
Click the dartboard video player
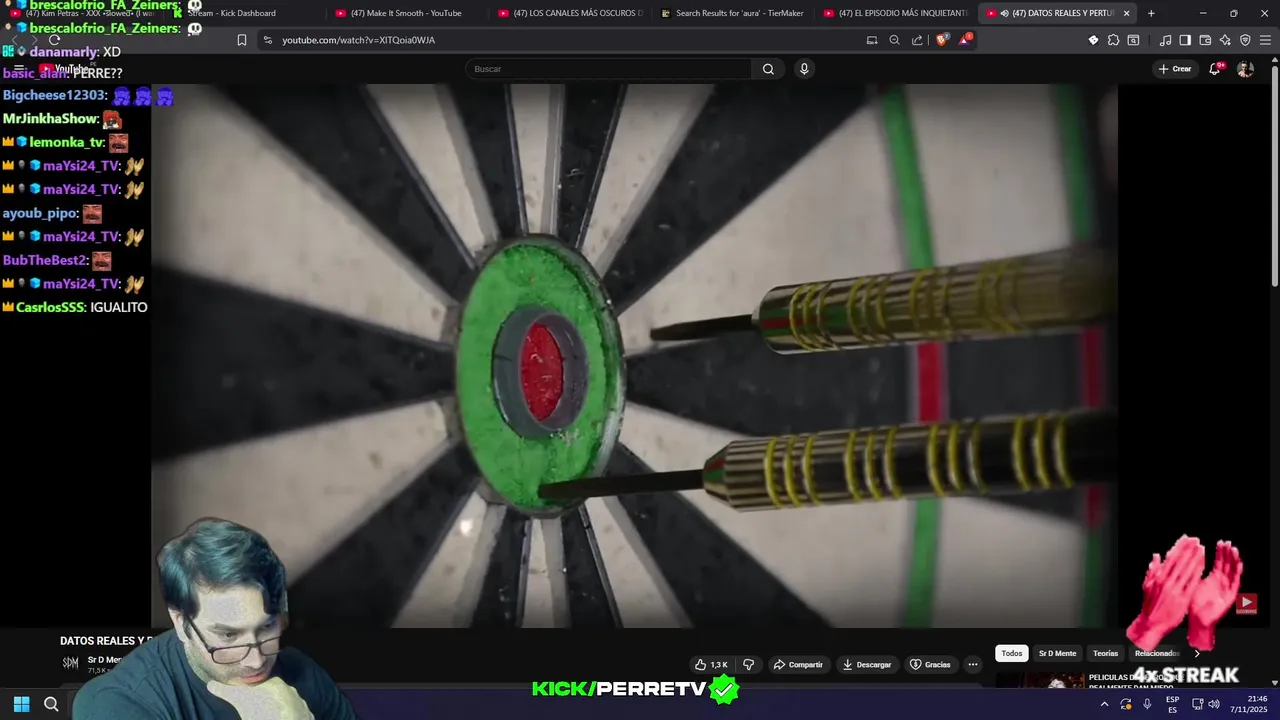coord(634,355)
